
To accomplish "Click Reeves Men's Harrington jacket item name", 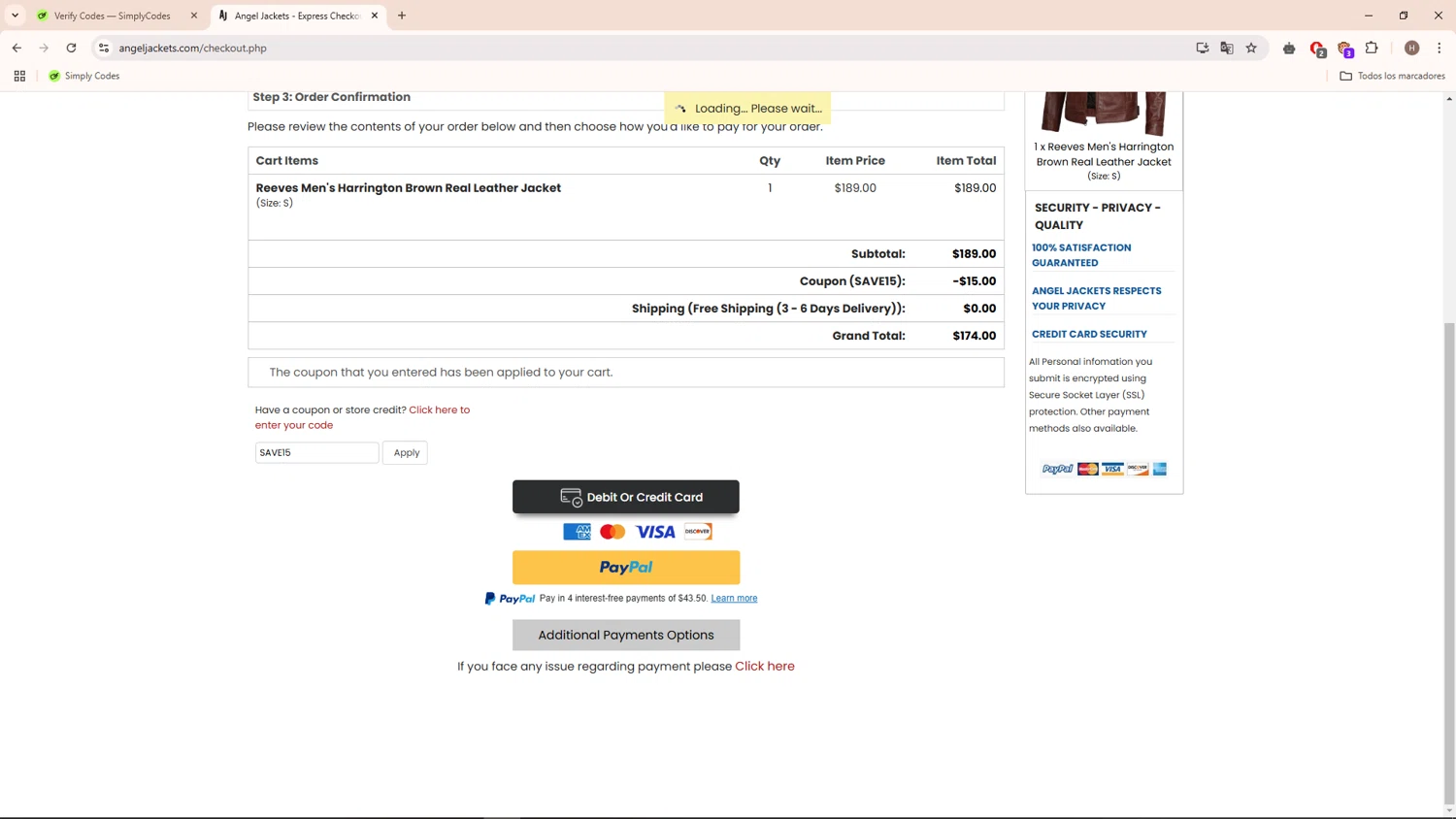I will [409, 188].
